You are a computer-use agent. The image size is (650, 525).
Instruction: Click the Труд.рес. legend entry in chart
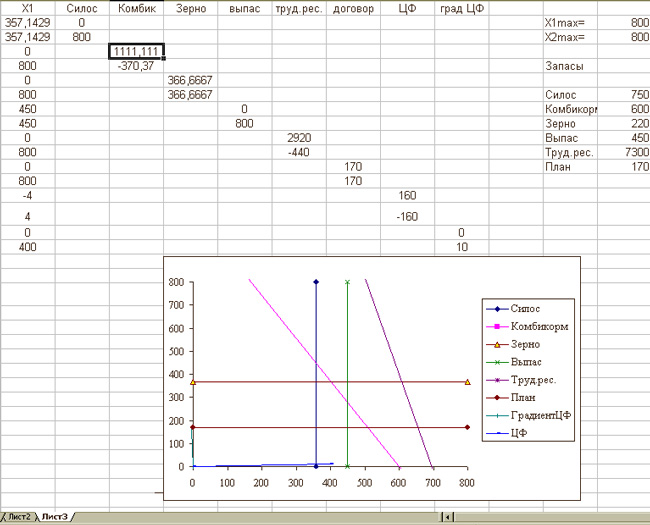521,380
